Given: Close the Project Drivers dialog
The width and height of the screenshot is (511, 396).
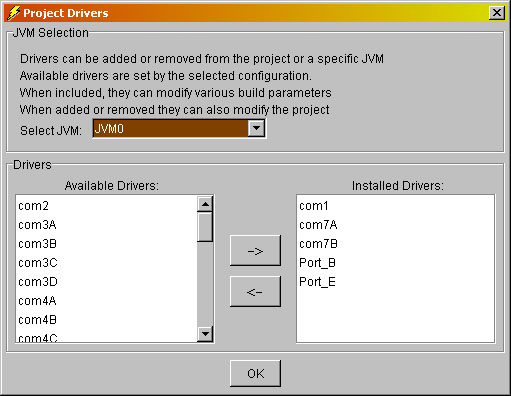Looking at the screenshot, I should coord(496,13).
